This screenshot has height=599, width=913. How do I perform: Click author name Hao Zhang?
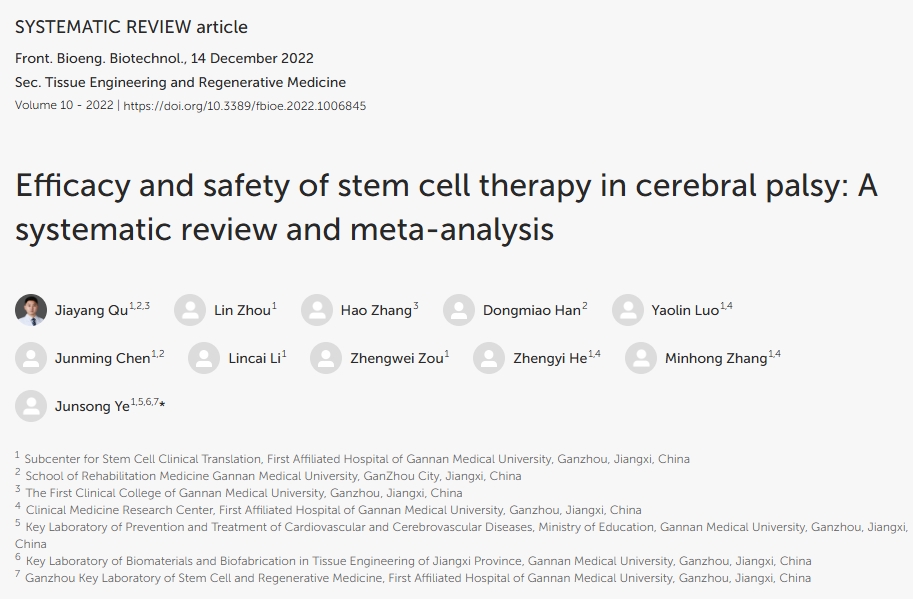(x=376, y=311)
